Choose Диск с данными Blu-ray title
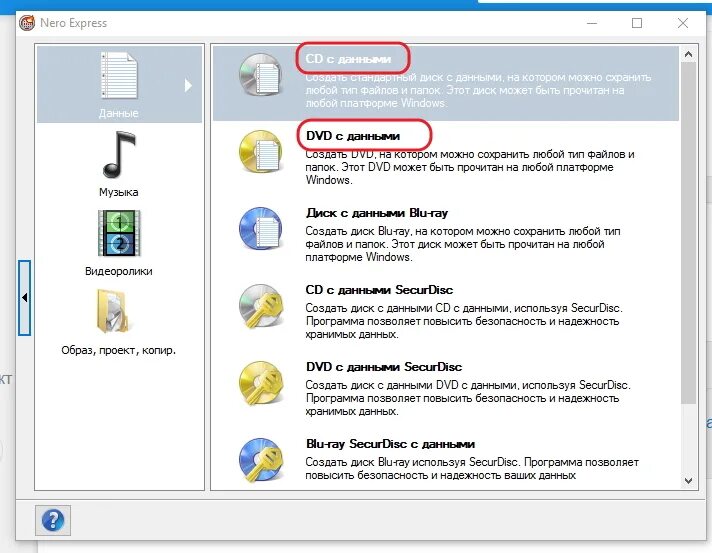Viewport: 712px width, 553px height. point(377,213)
